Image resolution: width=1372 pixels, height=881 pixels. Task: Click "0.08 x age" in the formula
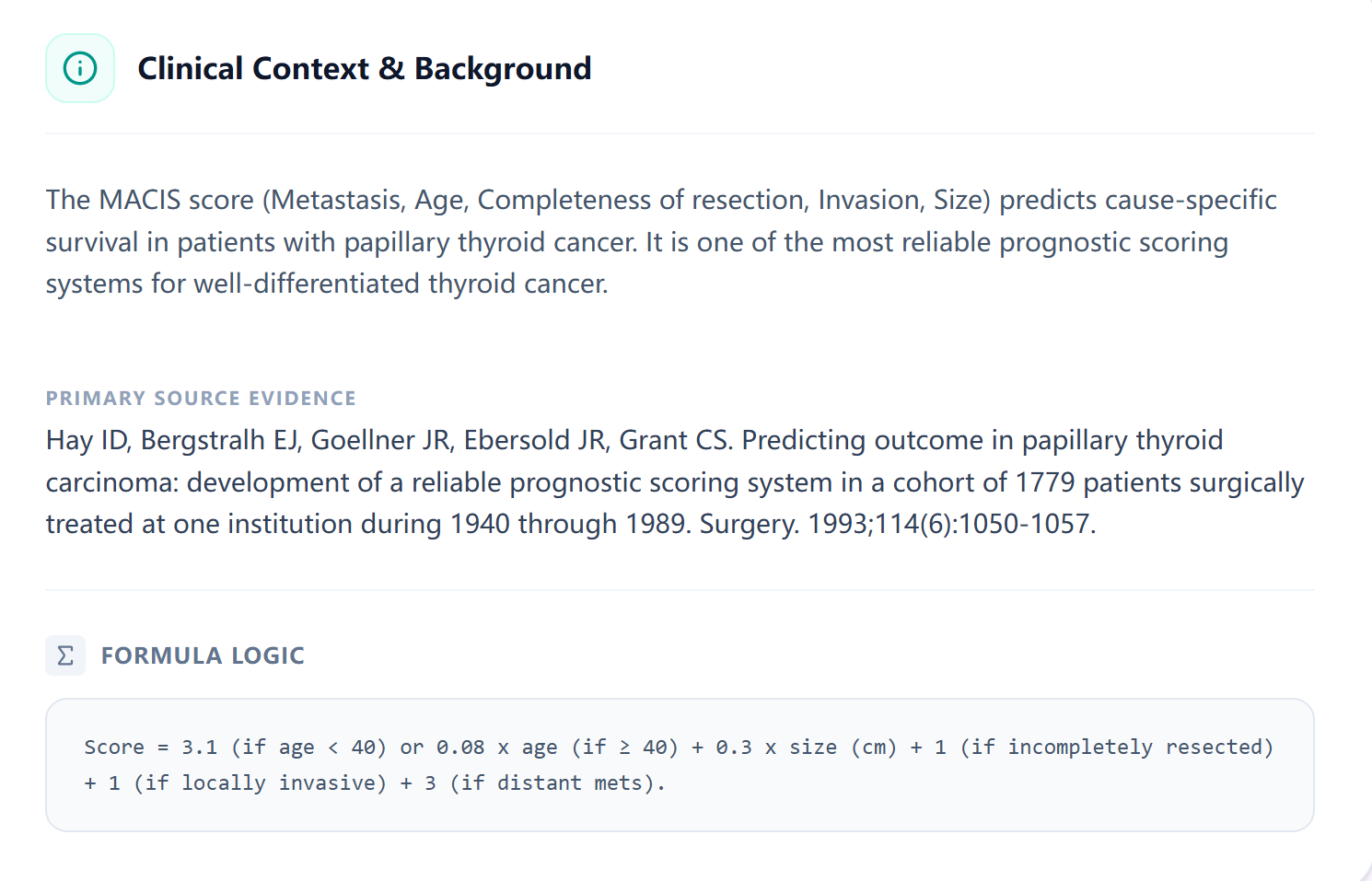[x=496, y=747]
